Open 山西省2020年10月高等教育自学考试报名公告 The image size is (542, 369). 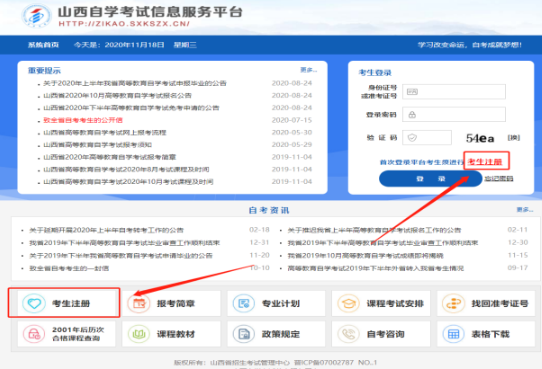(x=118, y=95)
